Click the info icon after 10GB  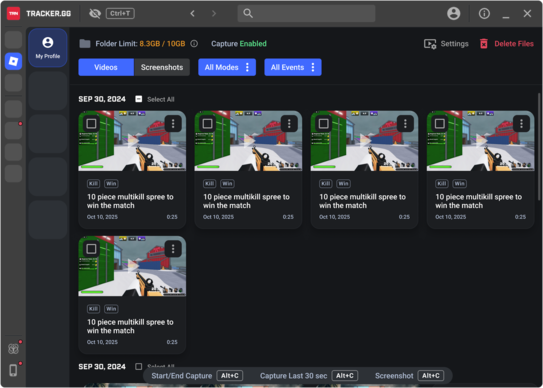[194, 44]
